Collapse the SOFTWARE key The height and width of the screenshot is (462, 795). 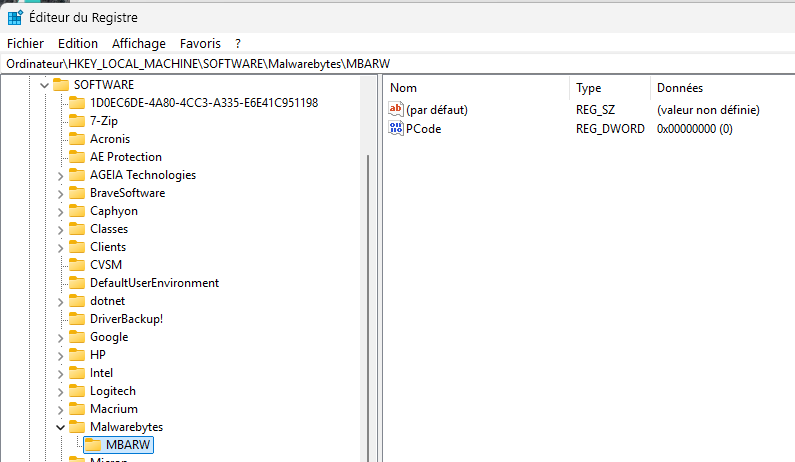45,85
